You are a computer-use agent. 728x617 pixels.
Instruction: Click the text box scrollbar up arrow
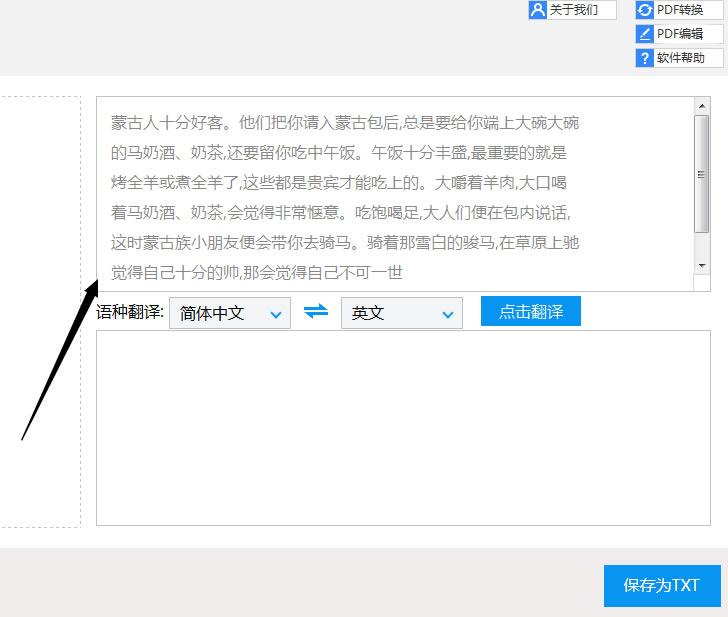pyautogui.click(x=702, y=106)
